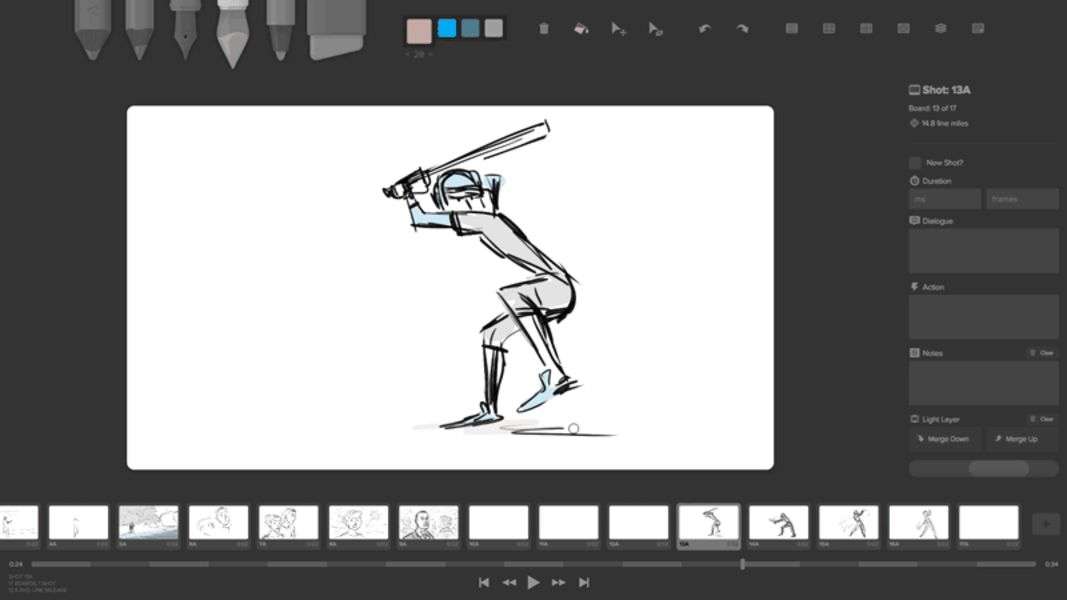Check the New Shot? checkbox
Image resolution: width=1067 pixels, height=600 pixels.
pos(915,163)
